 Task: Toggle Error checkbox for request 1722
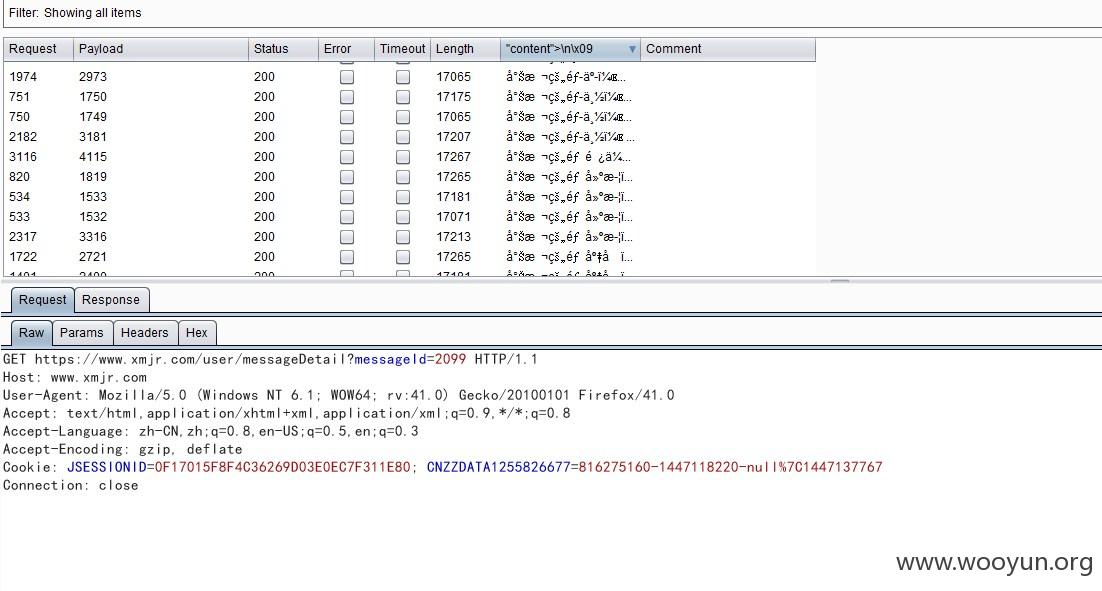click(346, 257)
